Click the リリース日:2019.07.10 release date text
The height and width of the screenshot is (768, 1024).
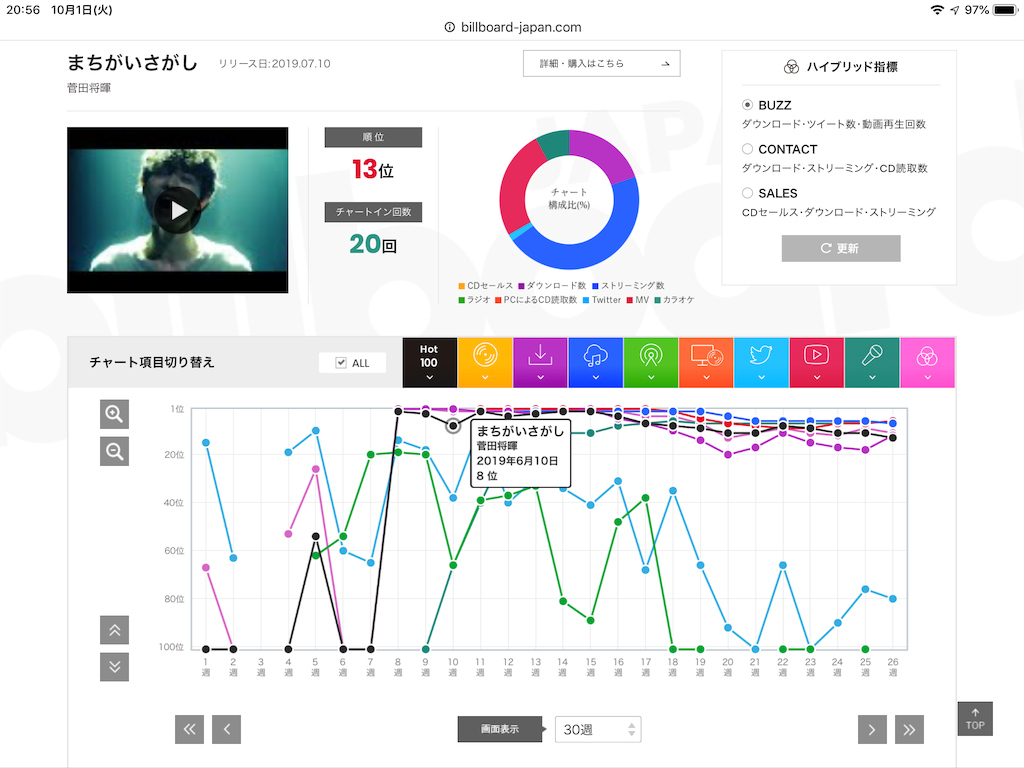click(274, 63)
